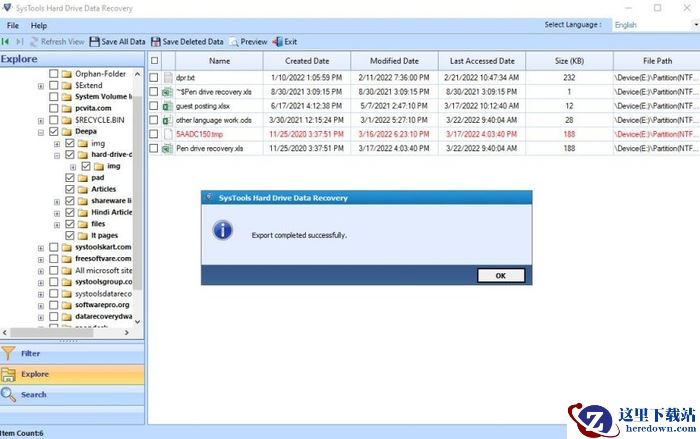The image size is (700, 439).
Task: Sort by the File Path column header
Action: pyautogui.click(x=657, y=61)
